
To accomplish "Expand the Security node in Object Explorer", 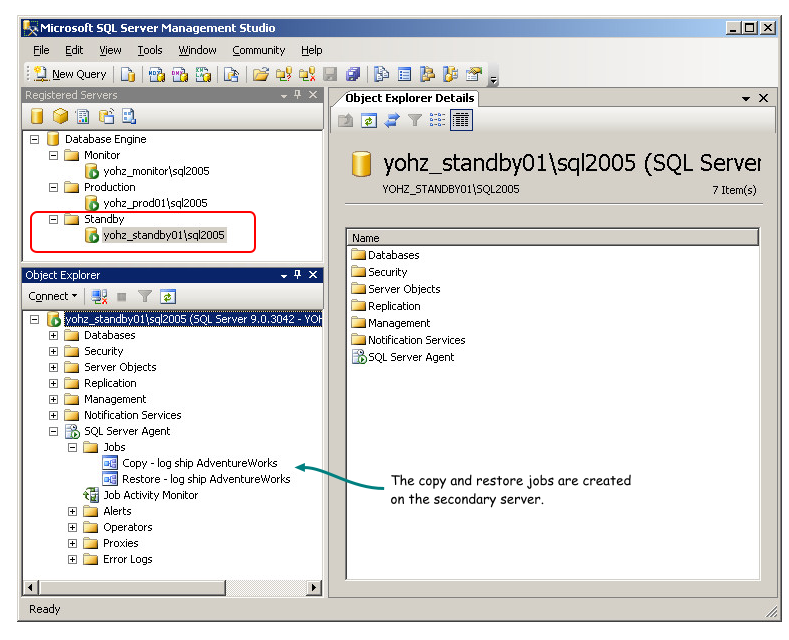I will pos(53,352).
